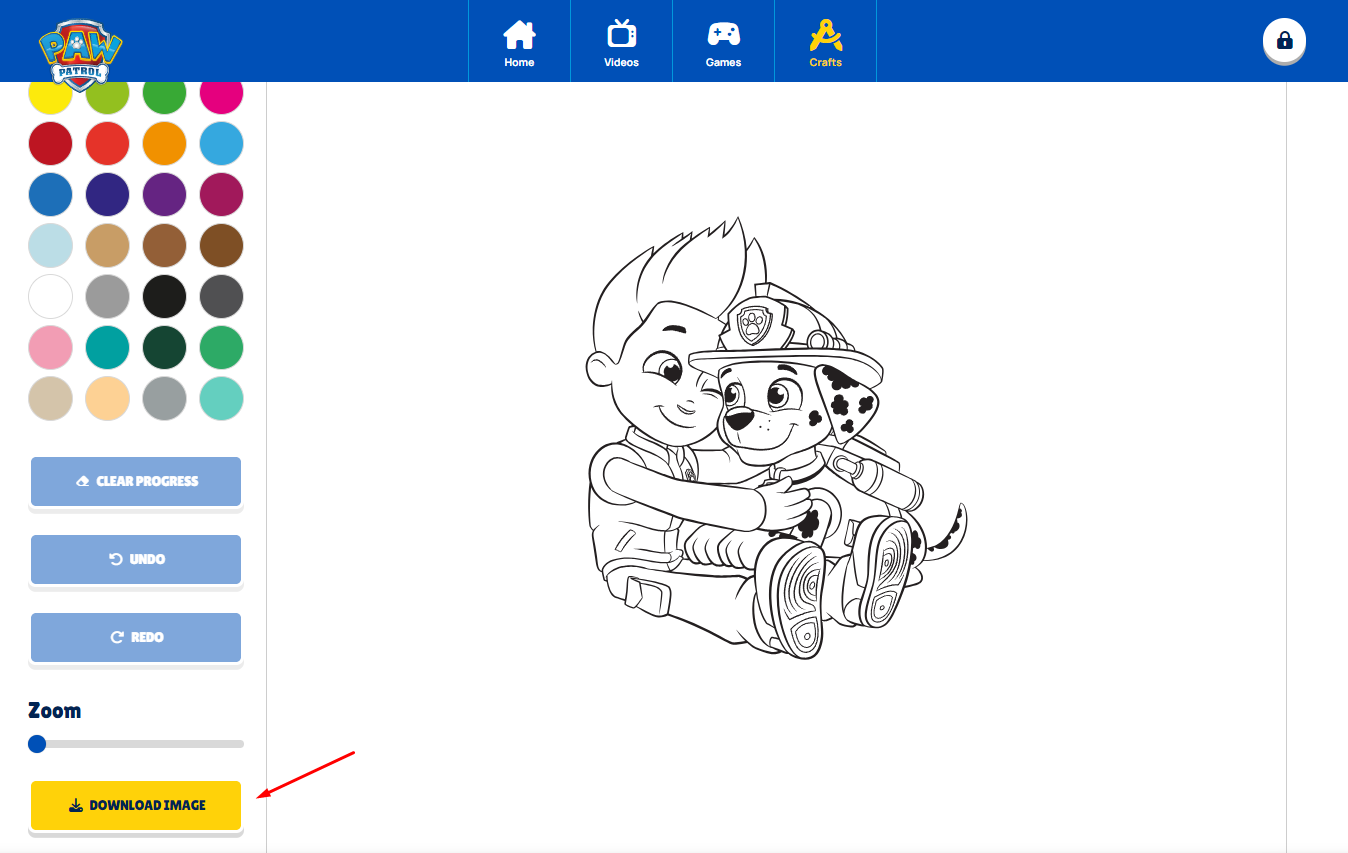This screenshot has width=1348, height=853.
Task: Pick the light gray color swatch
Action: [107, 297]
